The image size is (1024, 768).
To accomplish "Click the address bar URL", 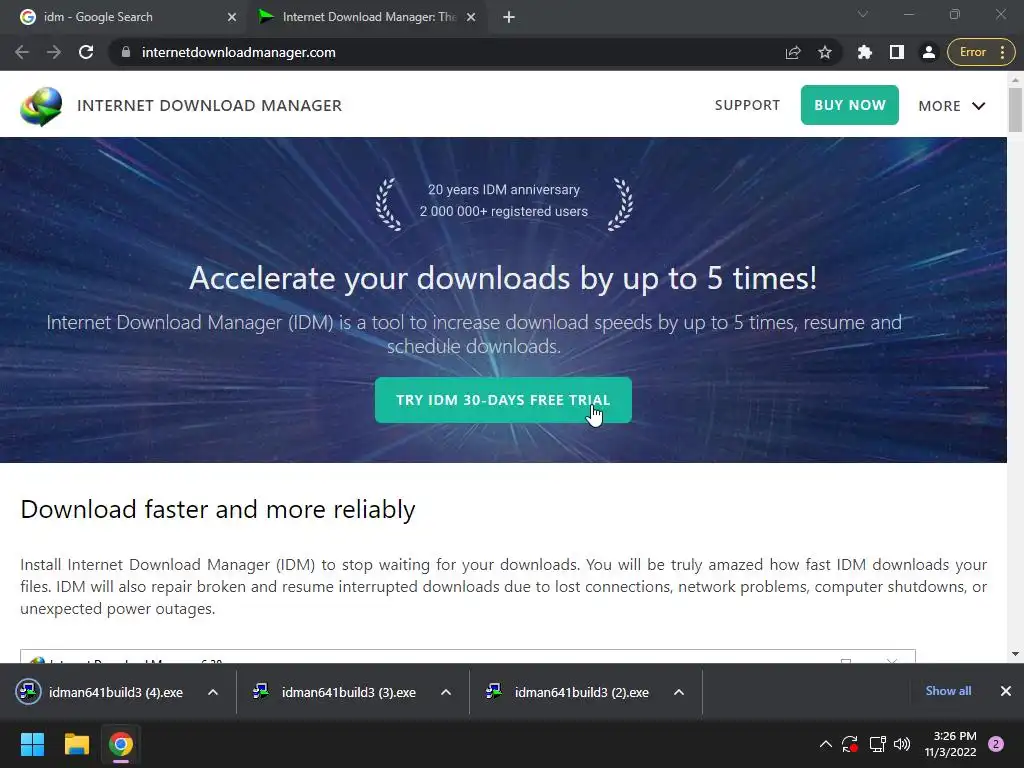I will [238, 52].
